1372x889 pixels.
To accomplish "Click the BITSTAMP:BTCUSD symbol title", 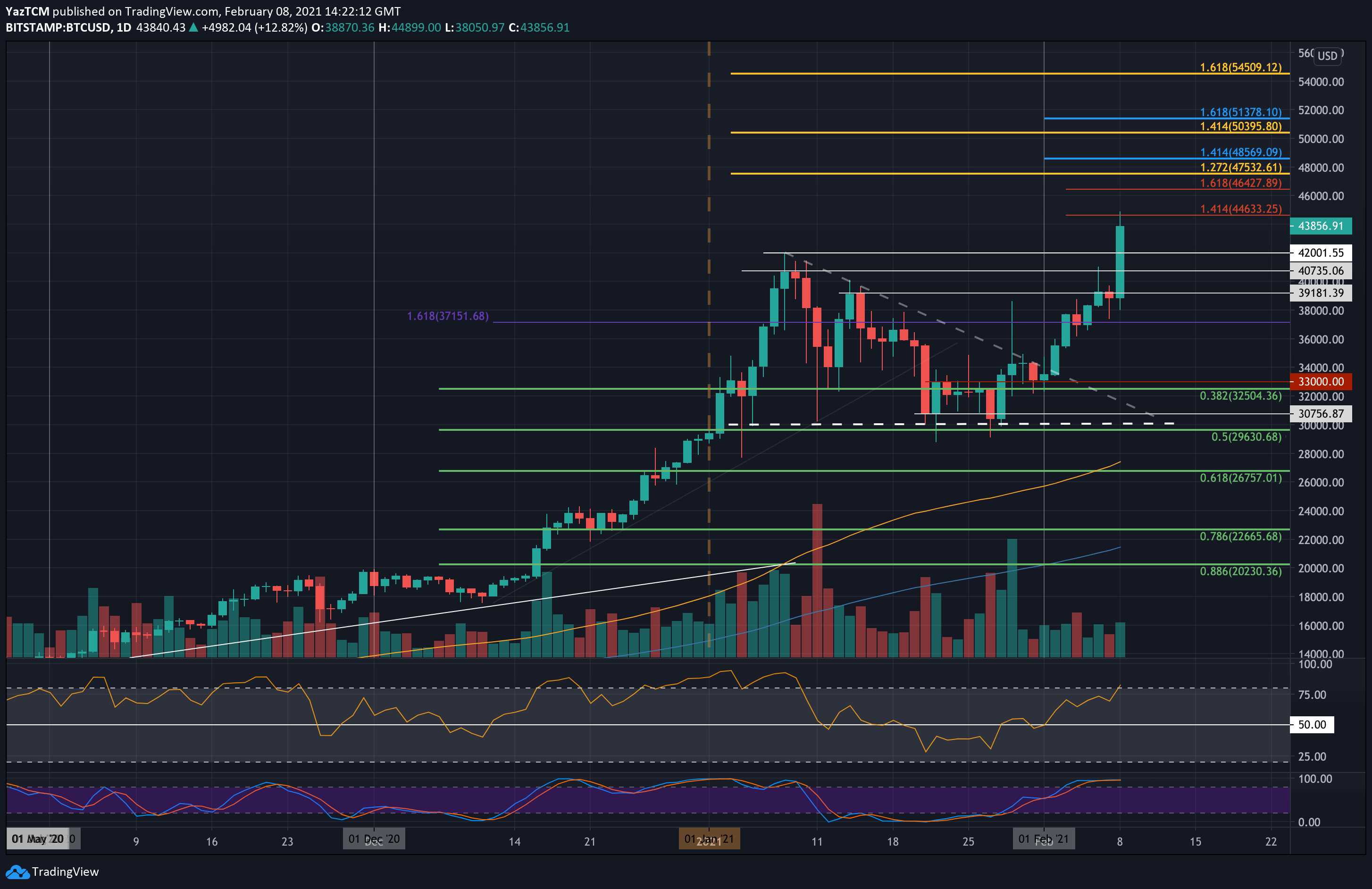I will pos(58,28).
